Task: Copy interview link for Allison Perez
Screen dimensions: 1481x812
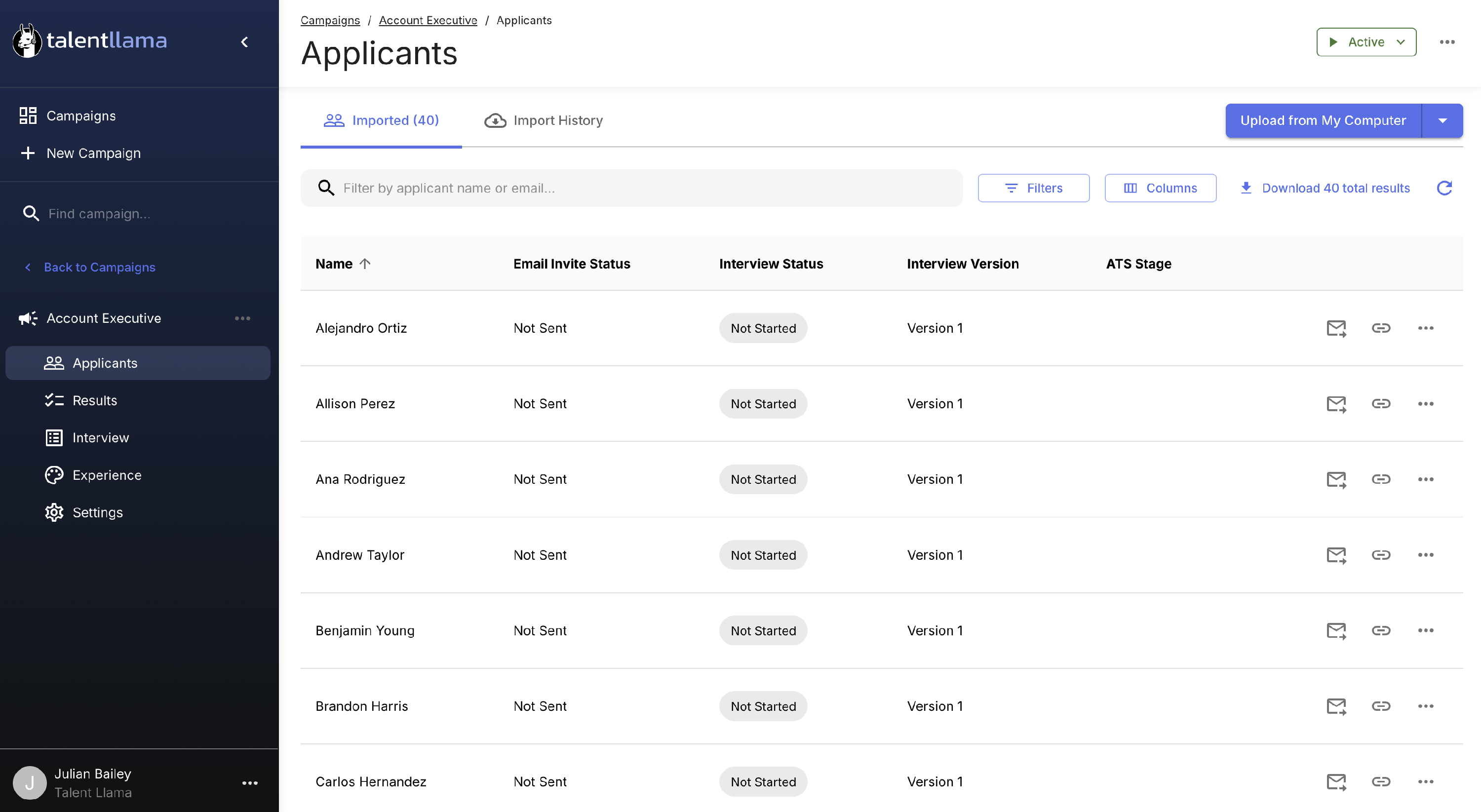Action: click(1381, 404)
